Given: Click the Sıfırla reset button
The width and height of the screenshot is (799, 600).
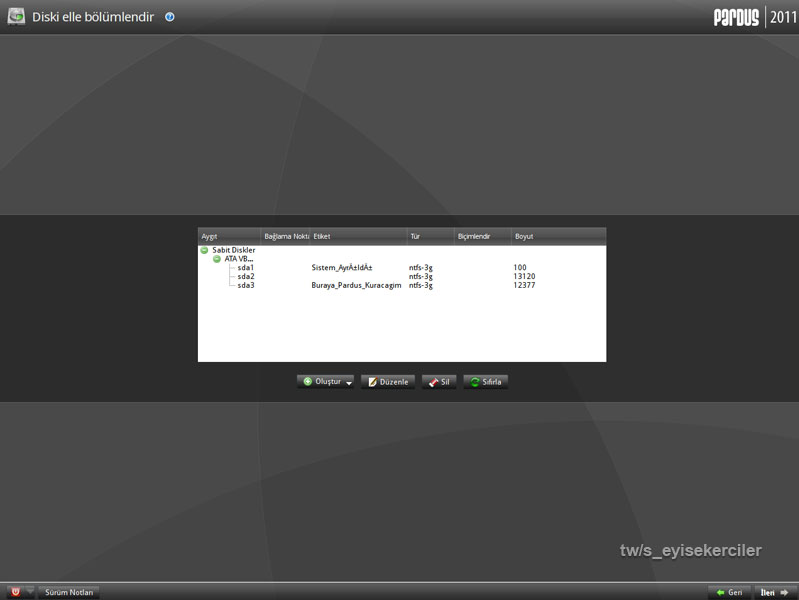Looking at the screenshot, I should (486, 382).
